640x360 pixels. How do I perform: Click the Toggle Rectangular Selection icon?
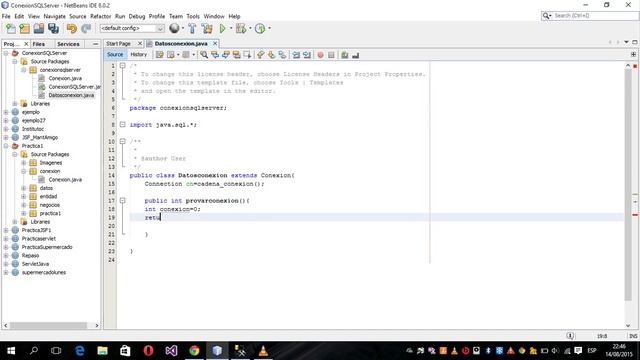click(247, 55)
